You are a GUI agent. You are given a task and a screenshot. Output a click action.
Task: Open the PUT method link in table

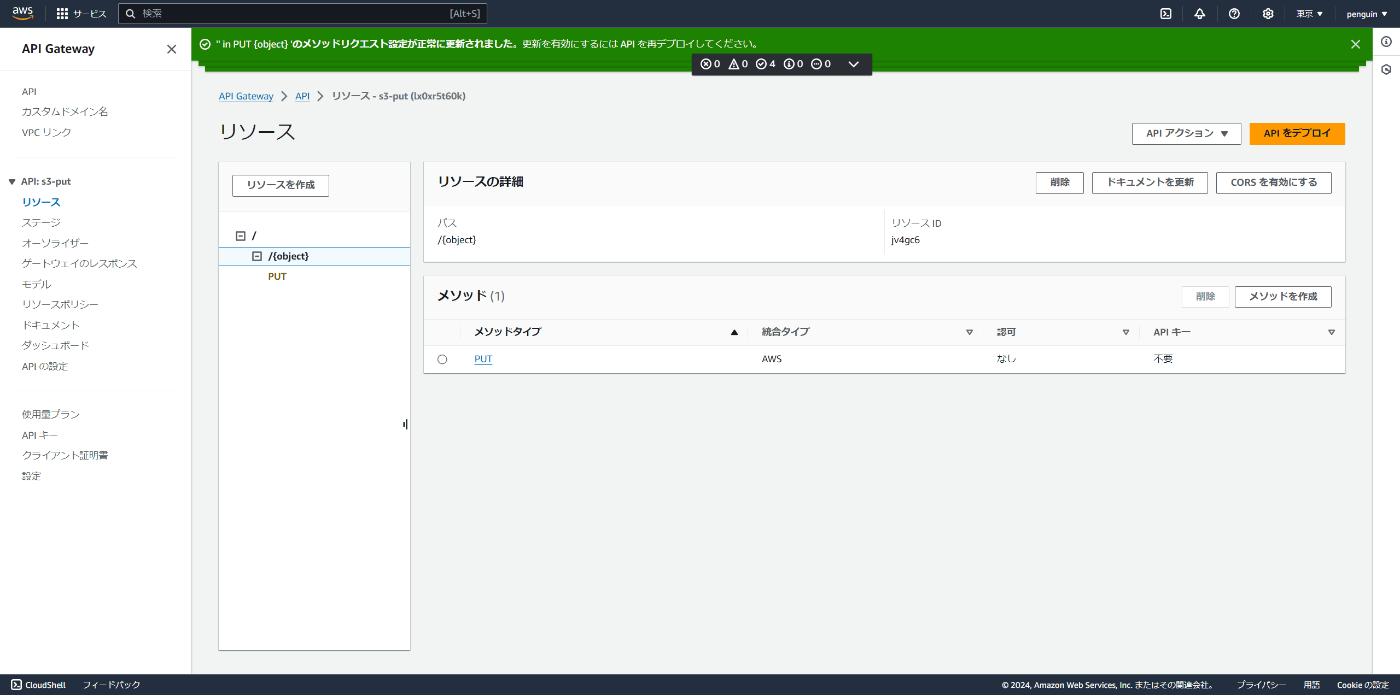483,359
